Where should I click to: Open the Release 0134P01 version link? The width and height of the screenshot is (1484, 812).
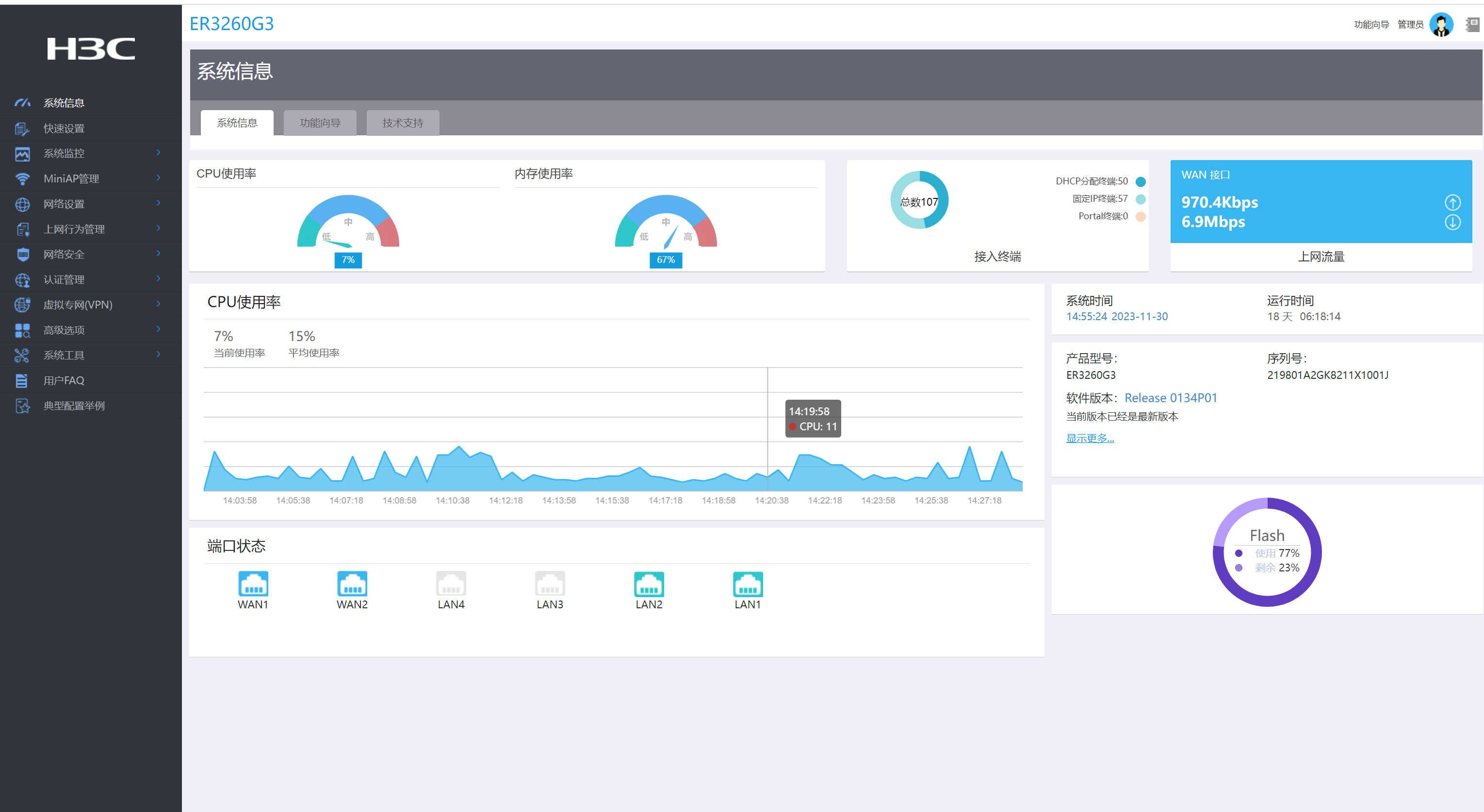1170,398
